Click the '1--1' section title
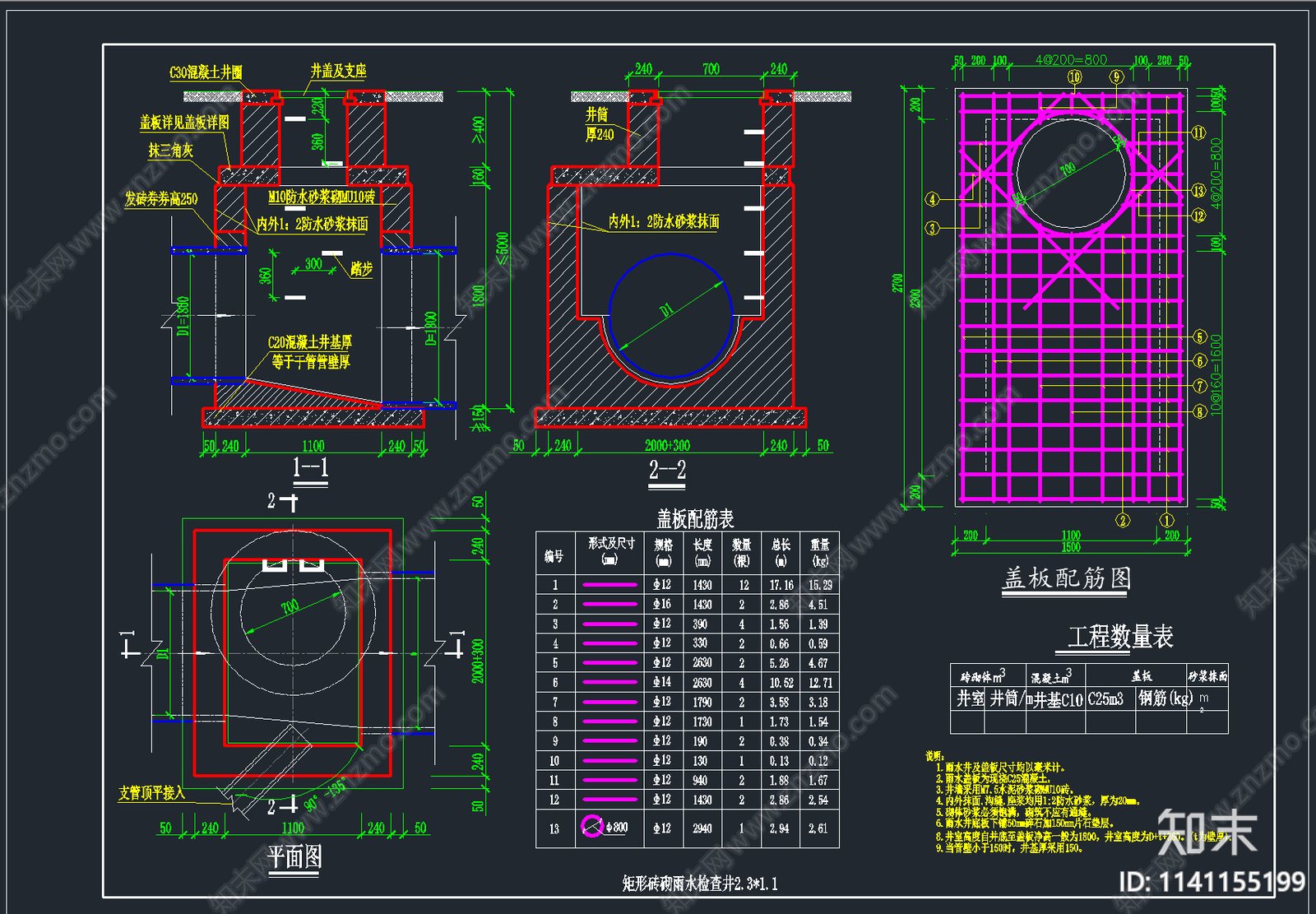Viewport: 1316px width, 914px height. (x=311, y=468)
